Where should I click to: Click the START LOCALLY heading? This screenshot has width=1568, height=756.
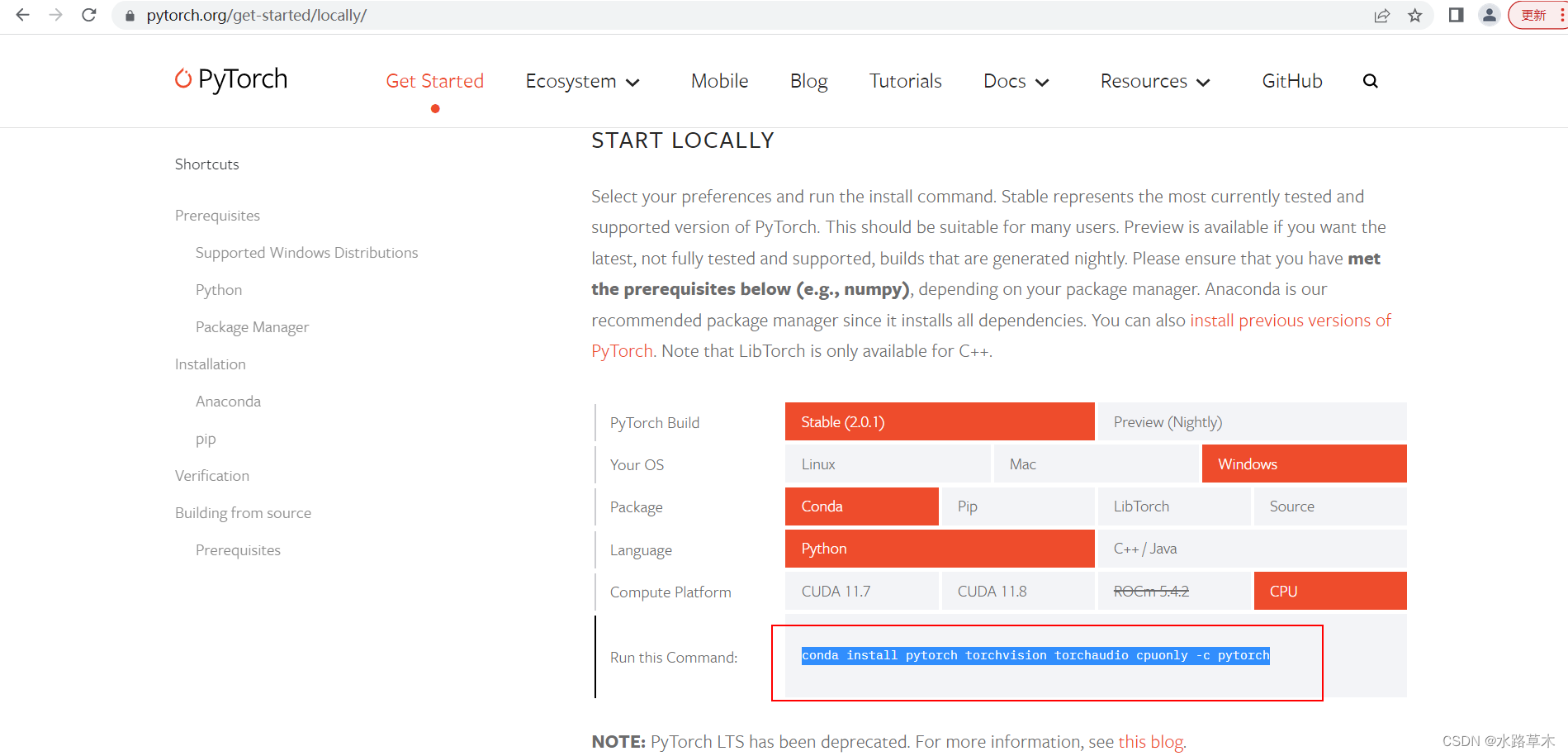(683, 140)
